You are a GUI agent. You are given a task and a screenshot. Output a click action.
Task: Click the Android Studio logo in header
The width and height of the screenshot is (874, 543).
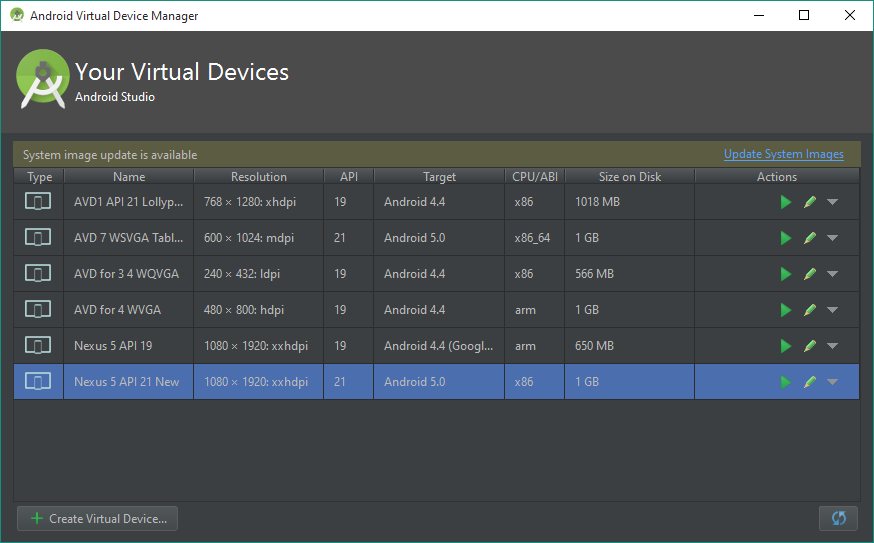[x=42, y=79]
